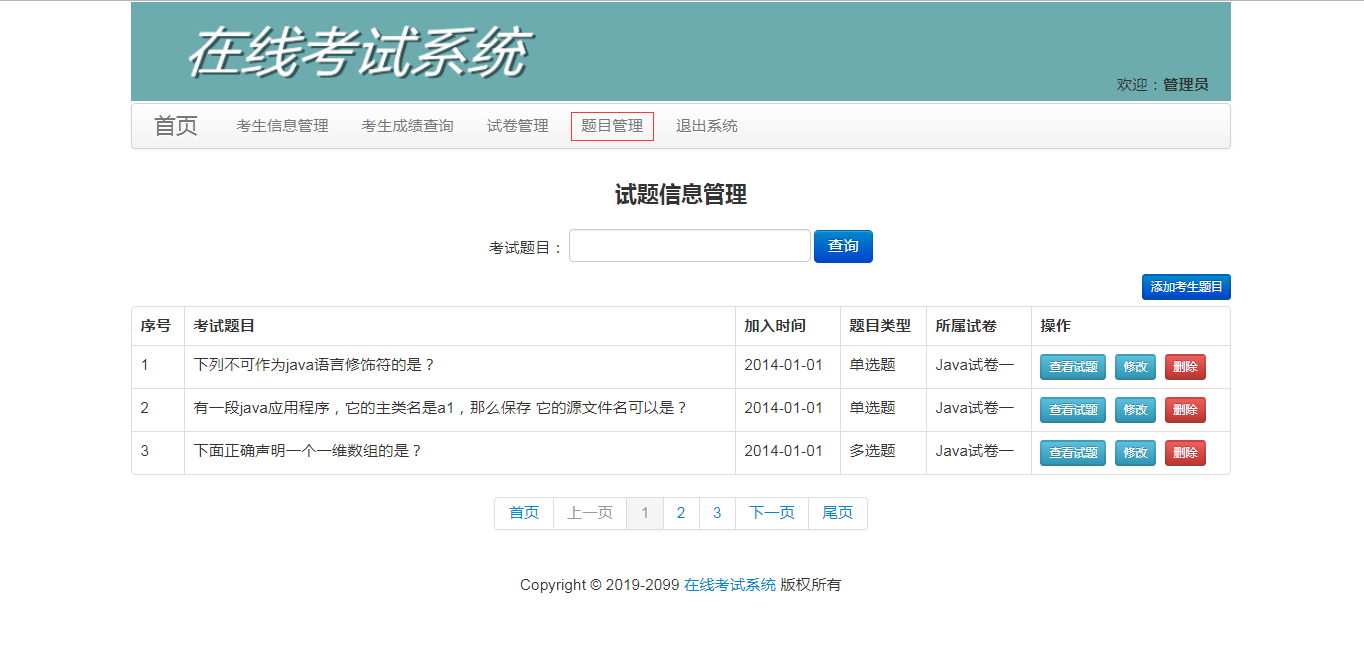Delete the 一维数组 question row
1364x656 pixels.
(x=1185, y=453)
